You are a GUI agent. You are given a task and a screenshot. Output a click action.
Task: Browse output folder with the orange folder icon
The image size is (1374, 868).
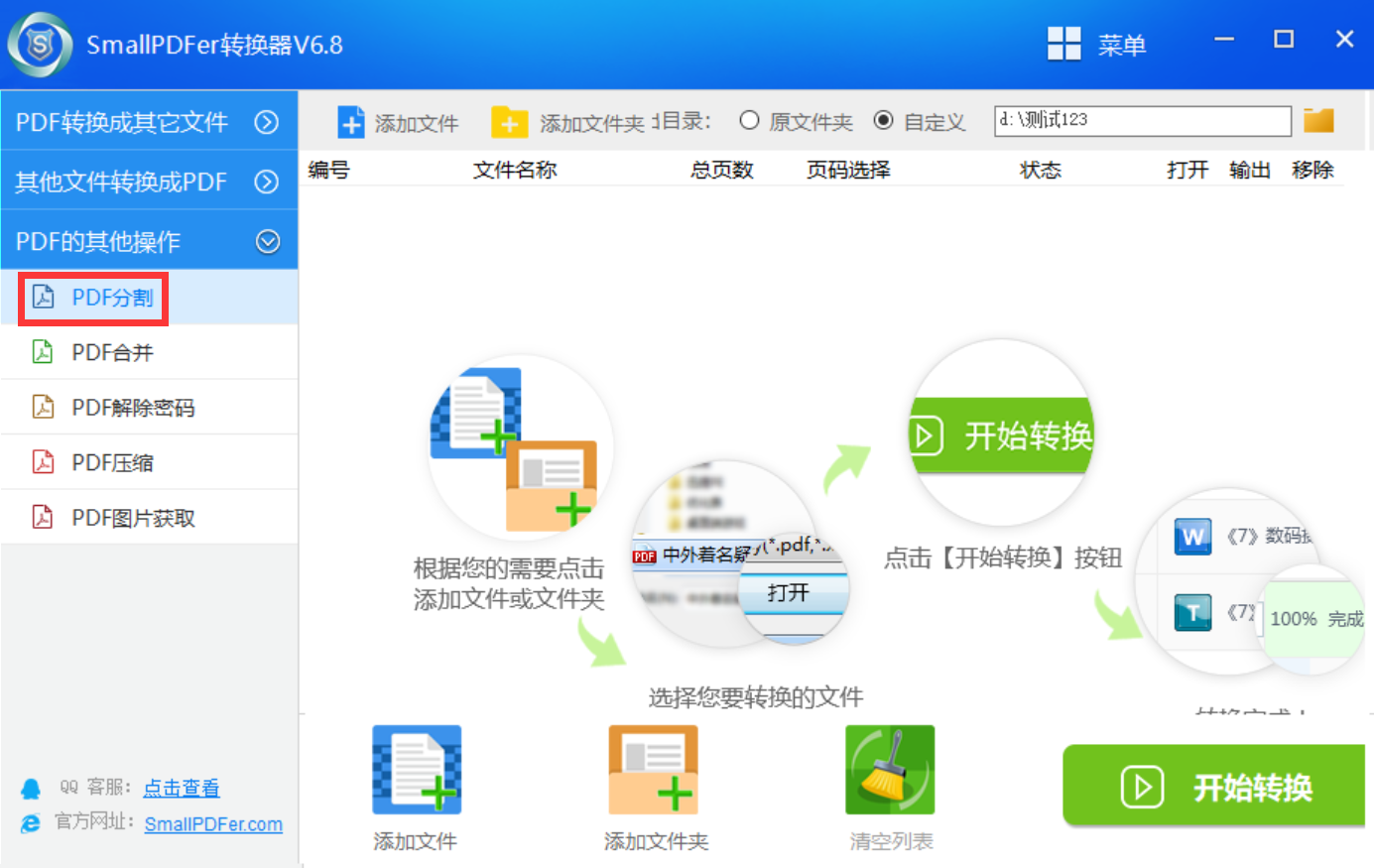point(1318,120)
